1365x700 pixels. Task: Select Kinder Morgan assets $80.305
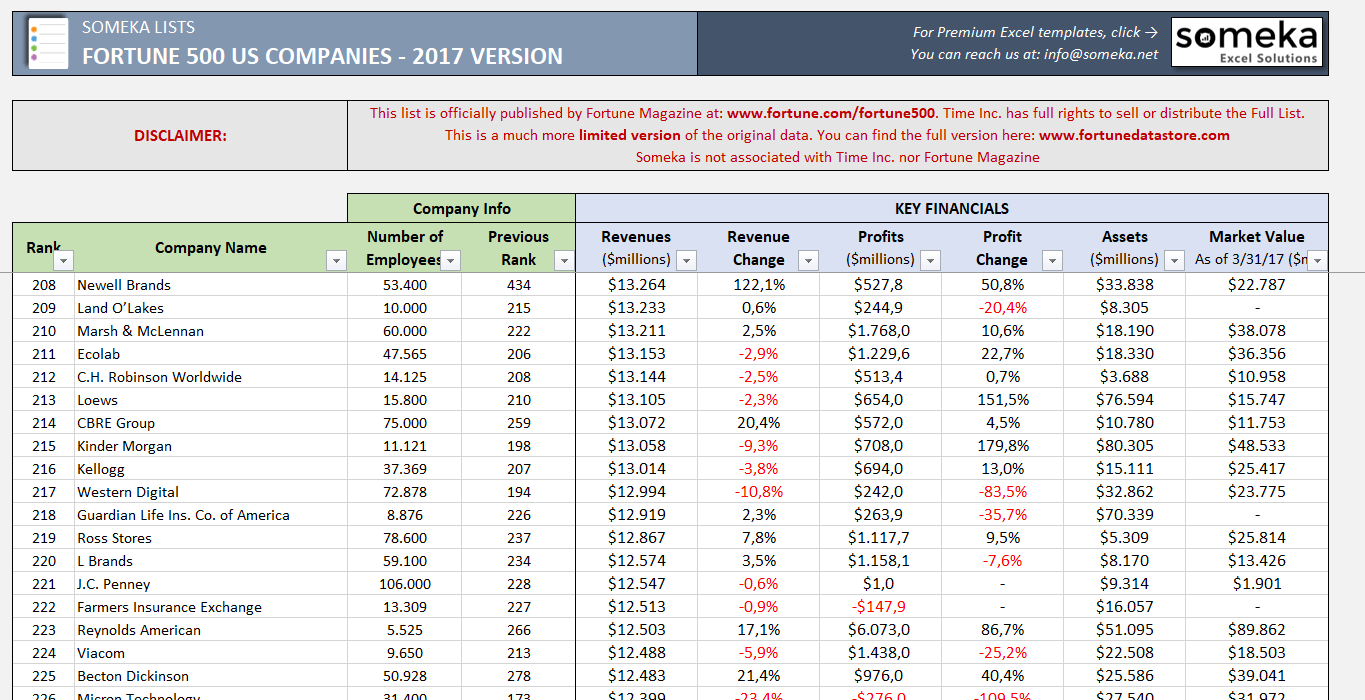tap(1125, 446)
